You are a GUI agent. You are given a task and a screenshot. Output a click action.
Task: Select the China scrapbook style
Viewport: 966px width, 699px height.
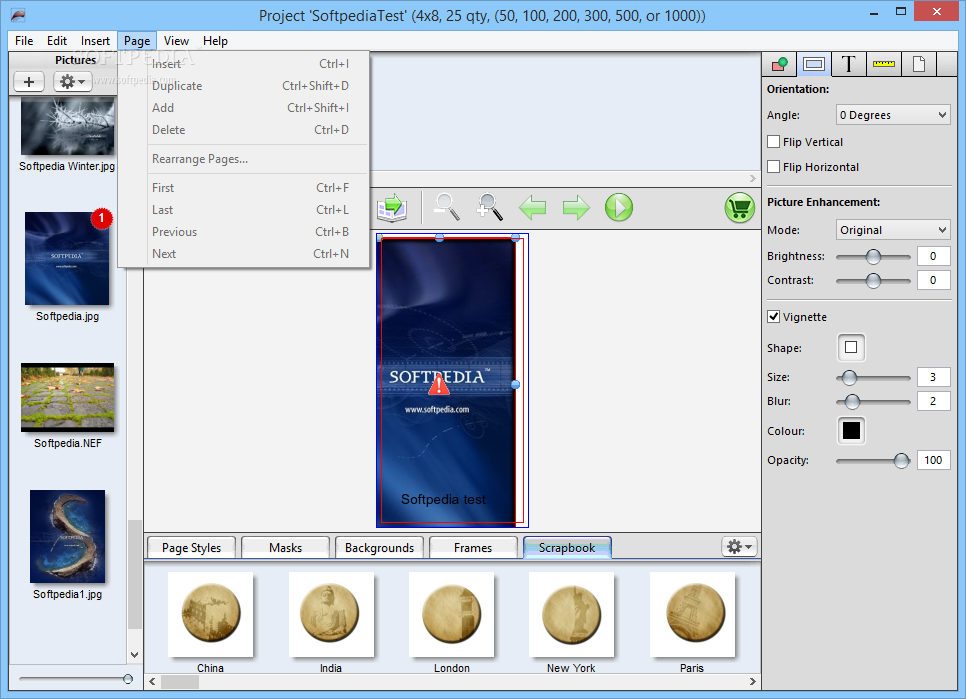pyautogui.click(x=210, y=615)
